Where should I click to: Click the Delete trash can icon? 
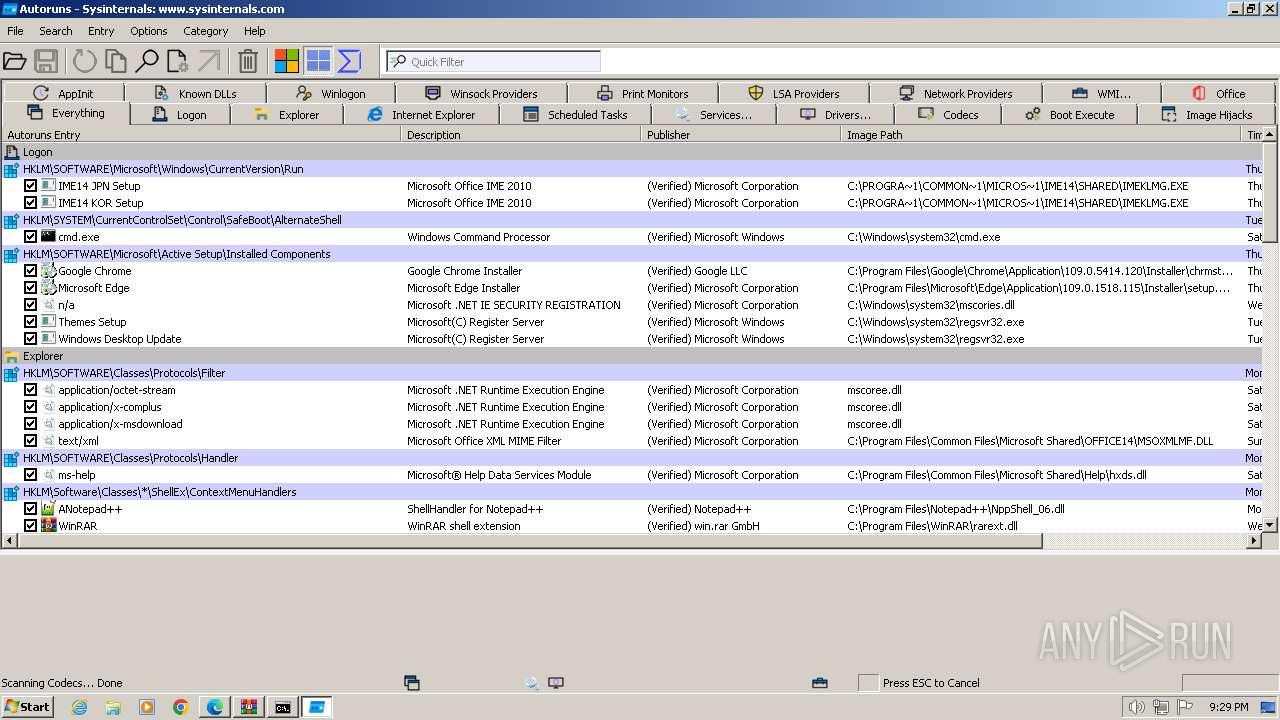click(x=248, y=61)
